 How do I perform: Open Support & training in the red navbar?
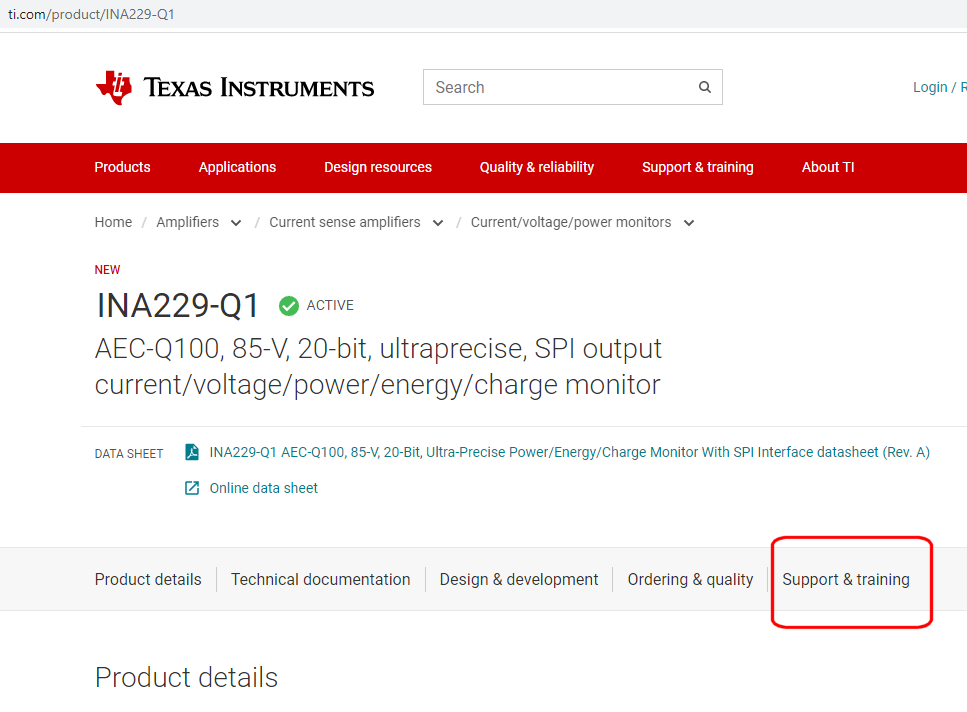(697, 167)
